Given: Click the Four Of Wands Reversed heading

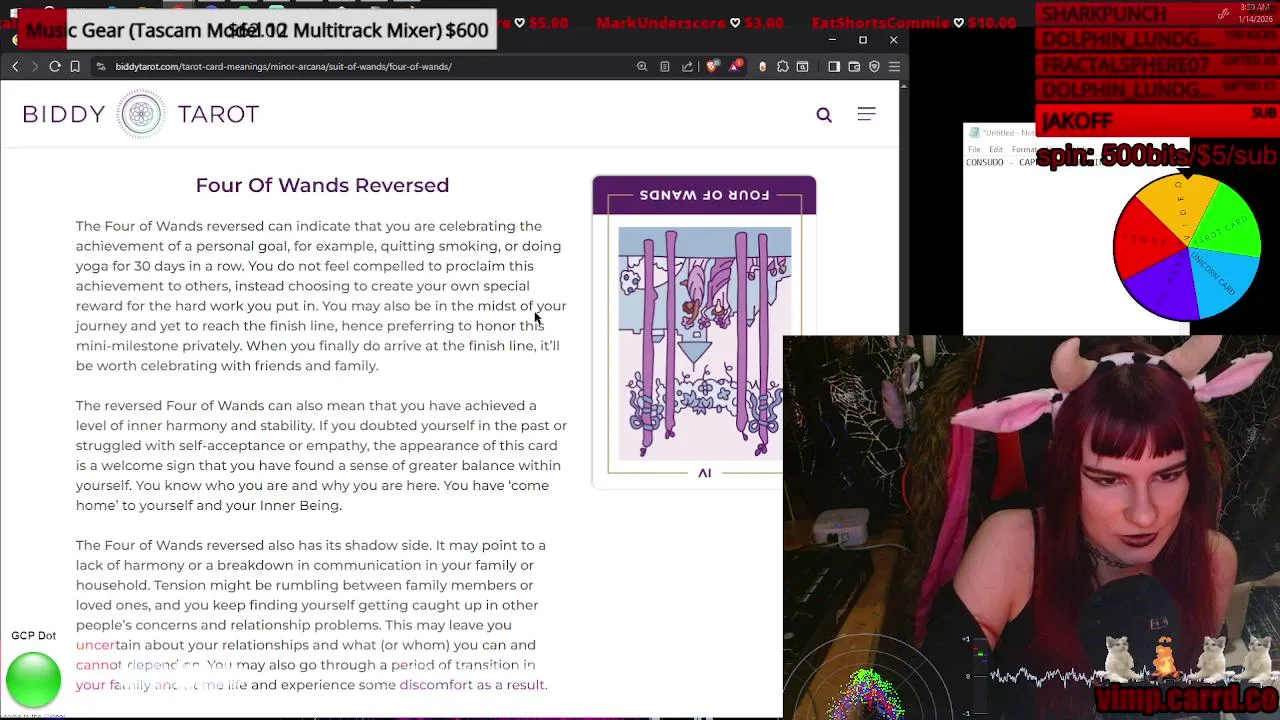Looking at the screenshot, I should 322,185.
